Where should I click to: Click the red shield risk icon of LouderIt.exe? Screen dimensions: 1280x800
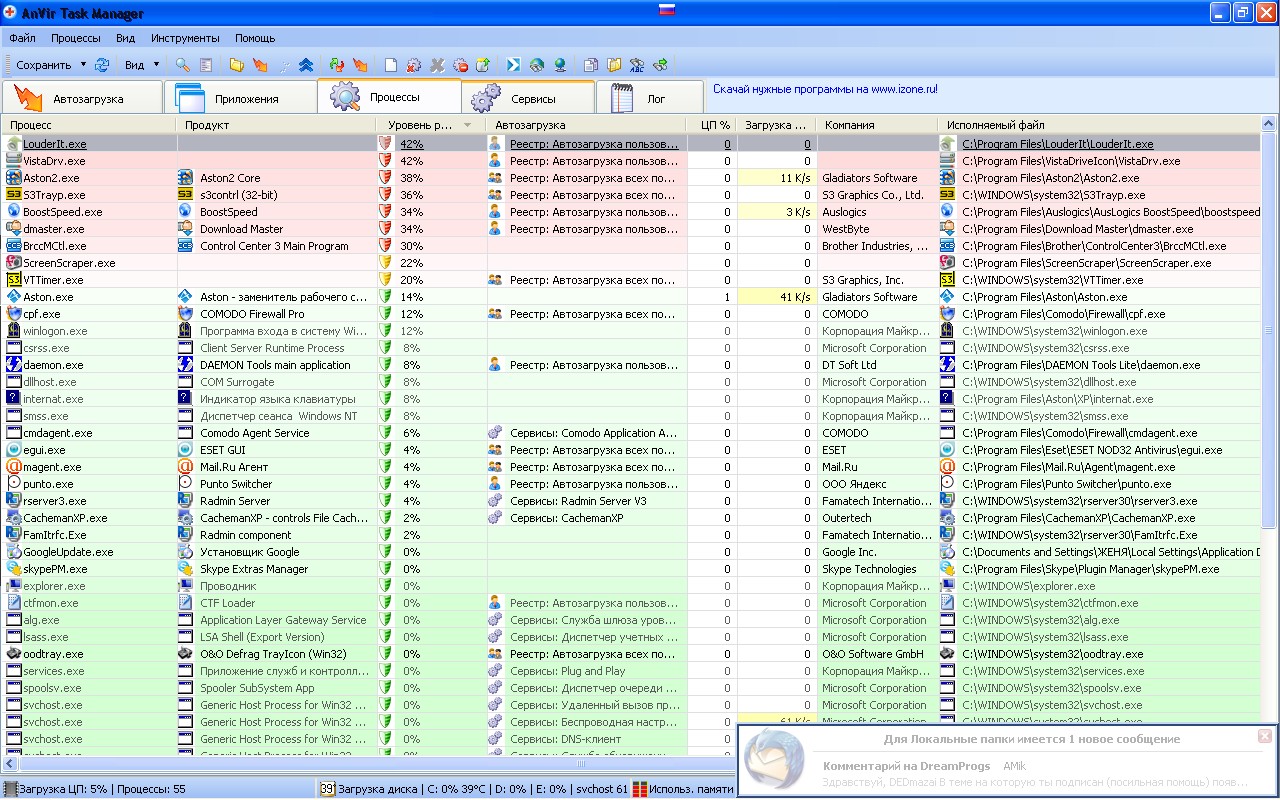point(385,144)
